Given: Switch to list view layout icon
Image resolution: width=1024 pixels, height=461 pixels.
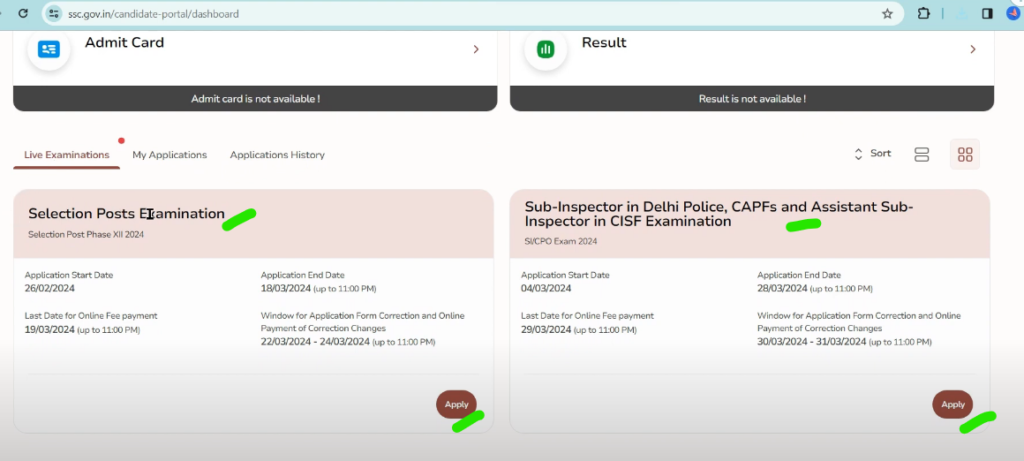Looking at the screenshot, I should [x=921, y=155].
